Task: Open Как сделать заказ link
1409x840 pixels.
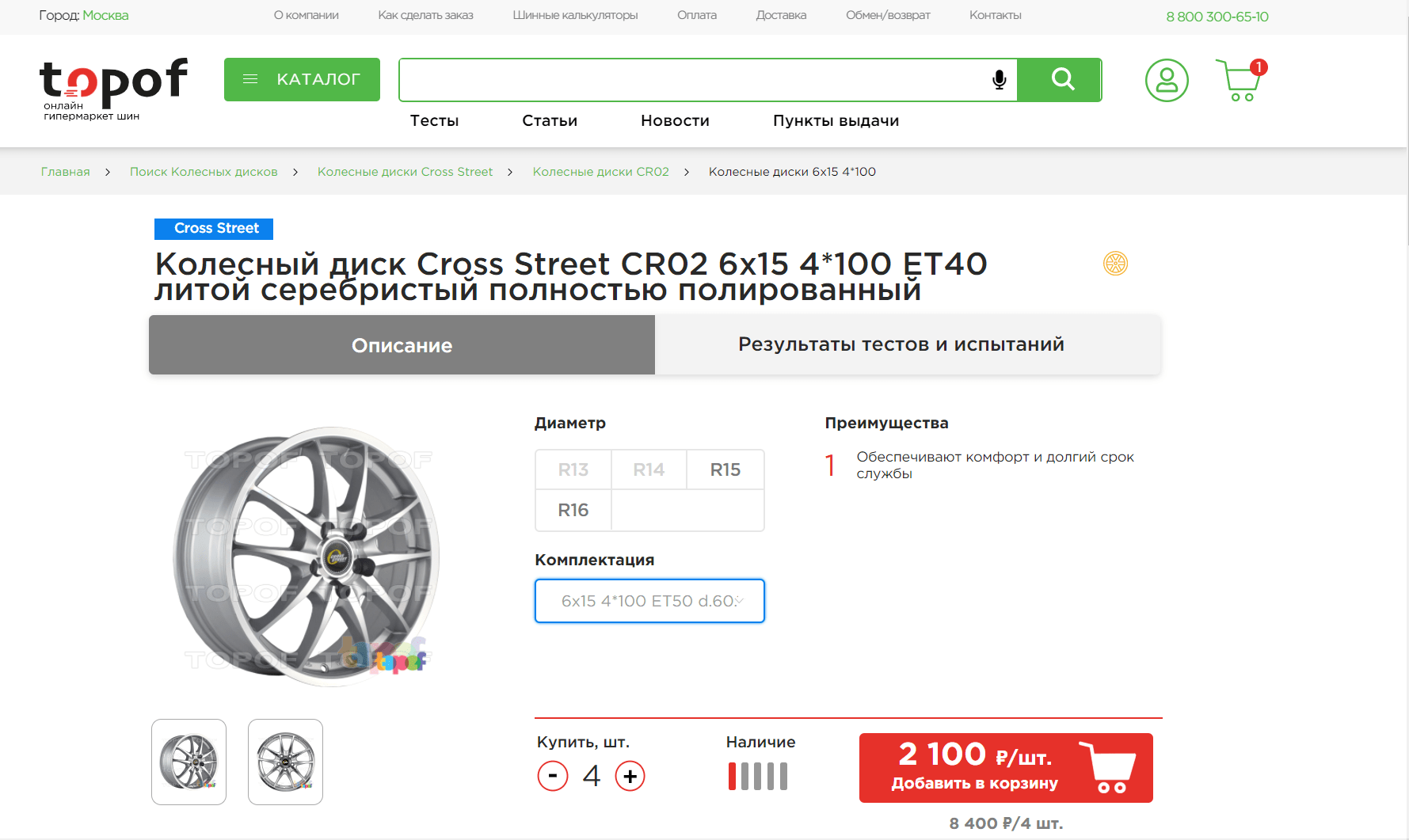Action: point(425,16)
